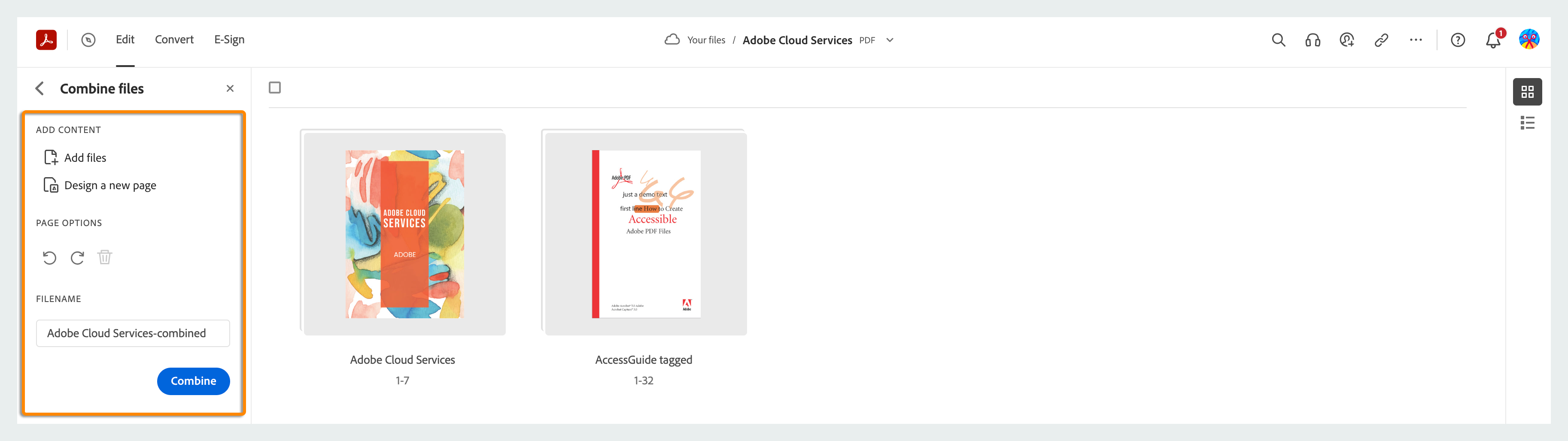Open the more options ellipsis menu

[1416, 40]
